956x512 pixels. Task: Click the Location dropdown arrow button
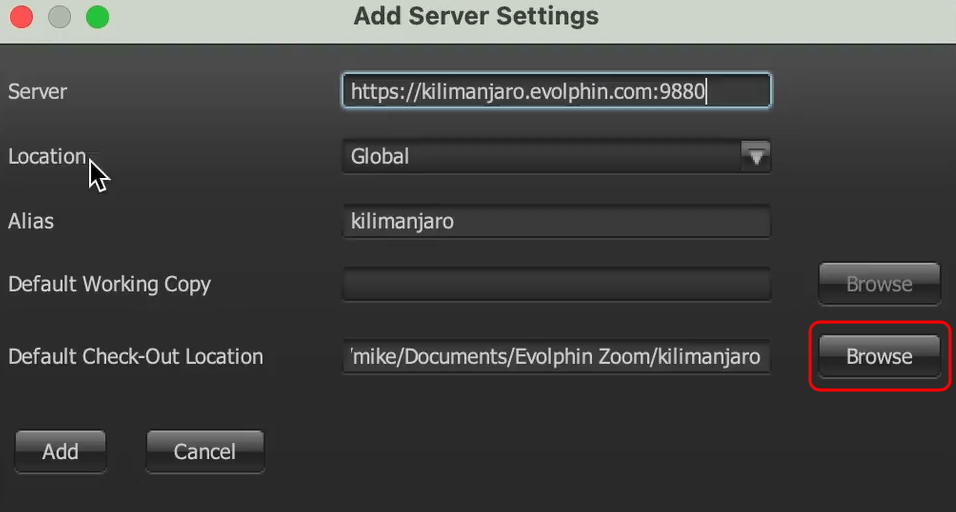coord(756,157)
